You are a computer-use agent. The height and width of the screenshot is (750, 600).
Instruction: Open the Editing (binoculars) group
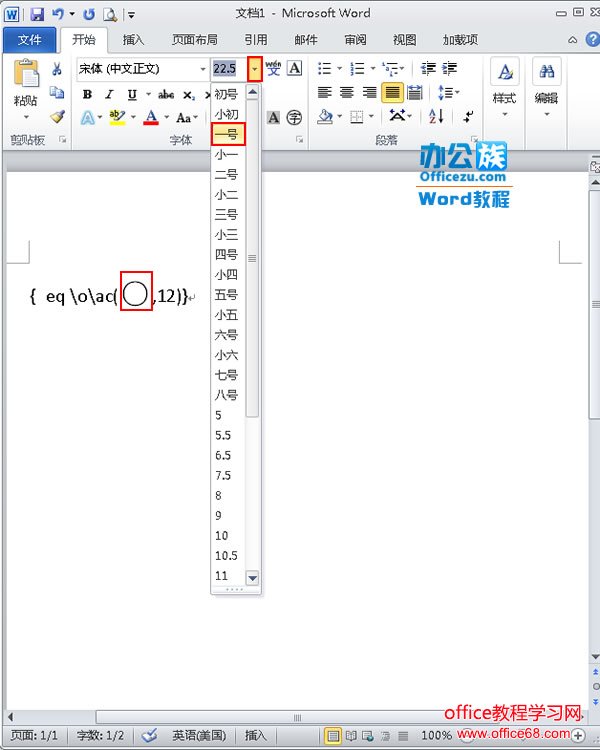(x=546, y=88)
